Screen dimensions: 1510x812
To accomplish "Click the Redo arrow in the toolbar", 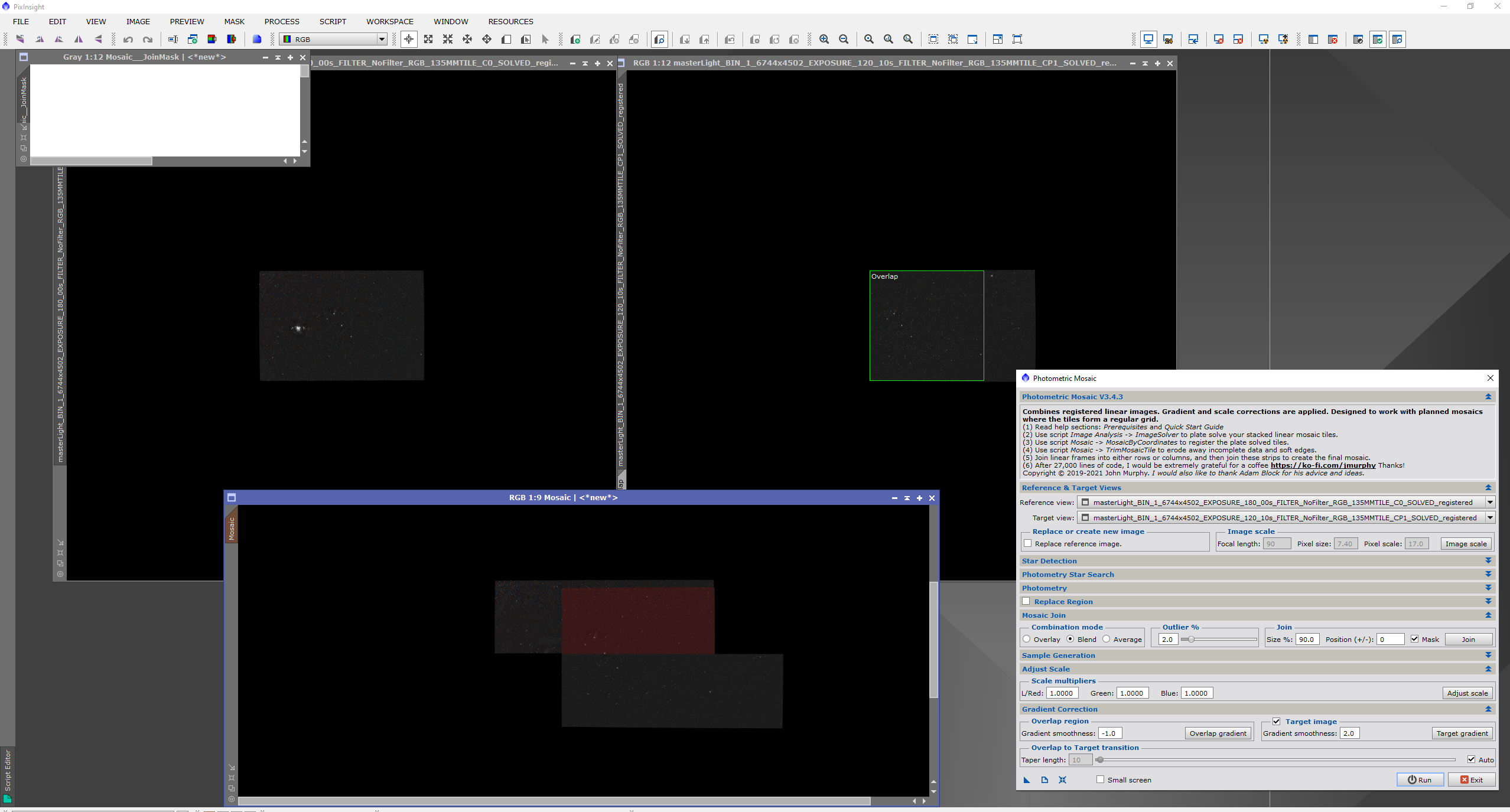I will point(148,40).
